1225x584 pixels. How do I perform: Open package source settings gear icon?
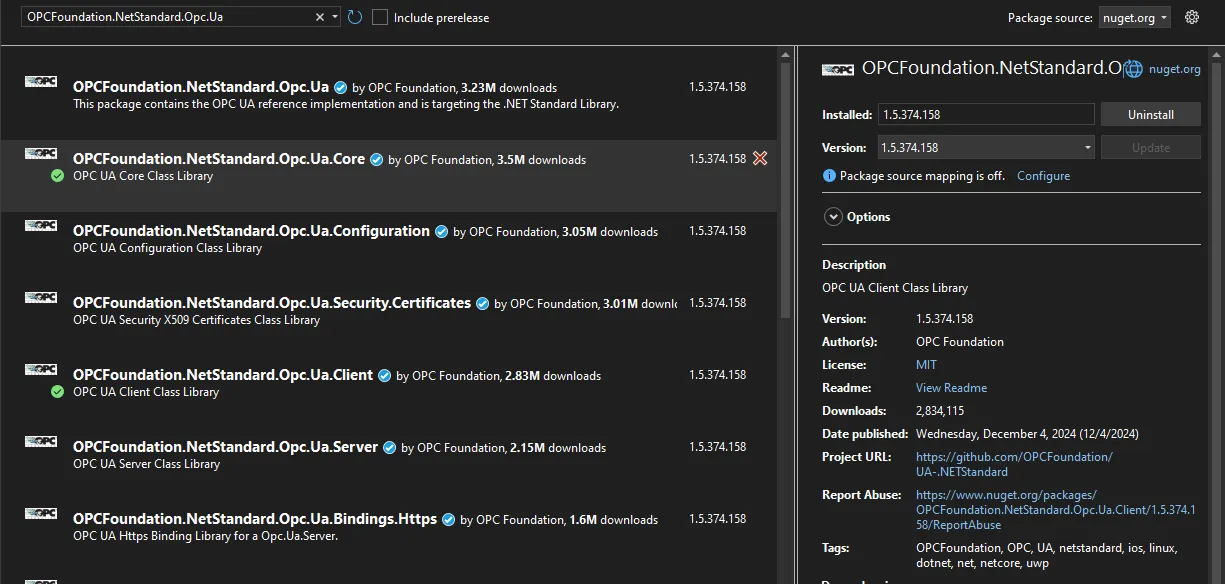pos(1191,17)
